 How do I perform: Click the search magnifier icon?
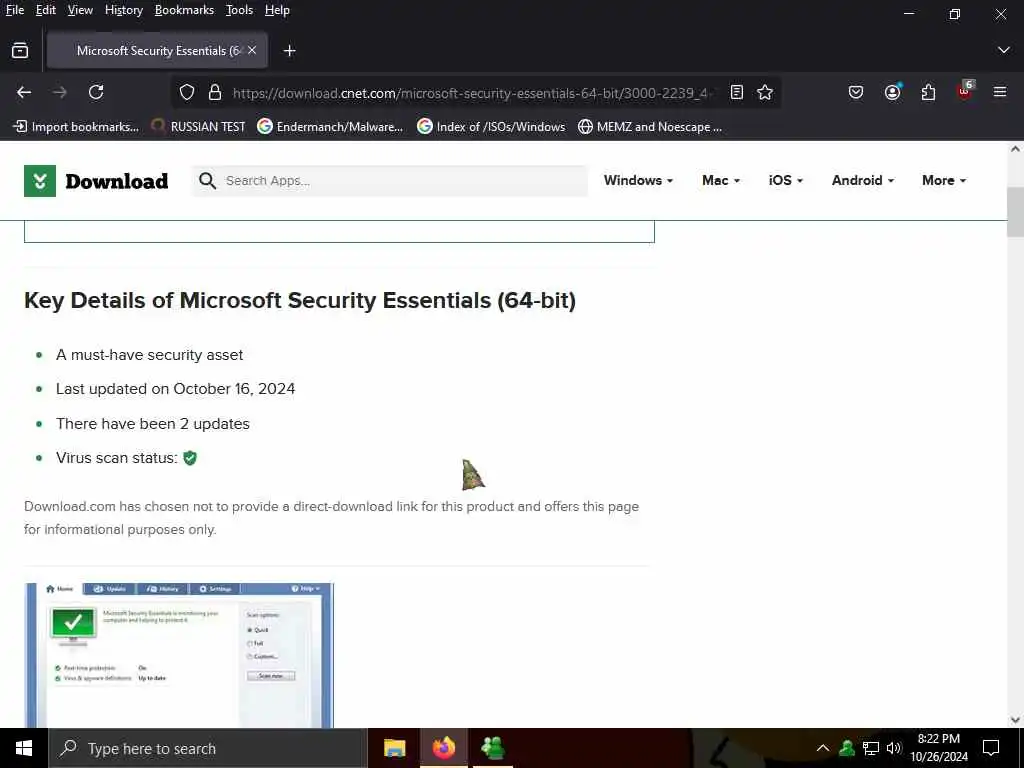coord(207,181)
